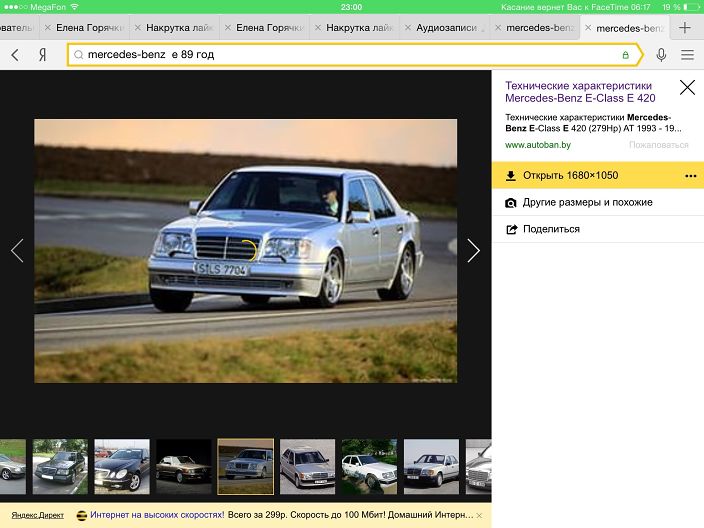Tap the microphone voice search icon
This screenshot has height=528, width=704.
(x=661, y=55)
